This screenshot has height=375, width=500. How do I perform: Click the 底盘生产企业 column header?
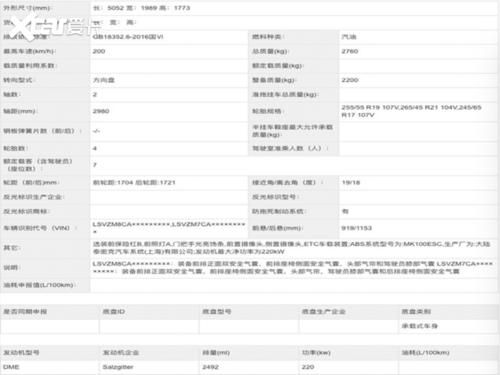click(323, 311)
